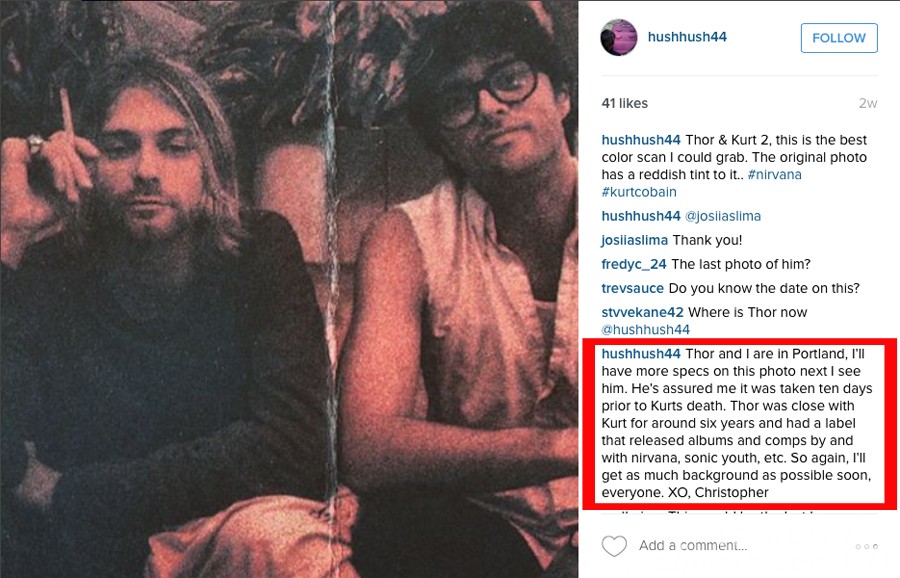Open hushhush44 profile avatar picture

point(619,37)
